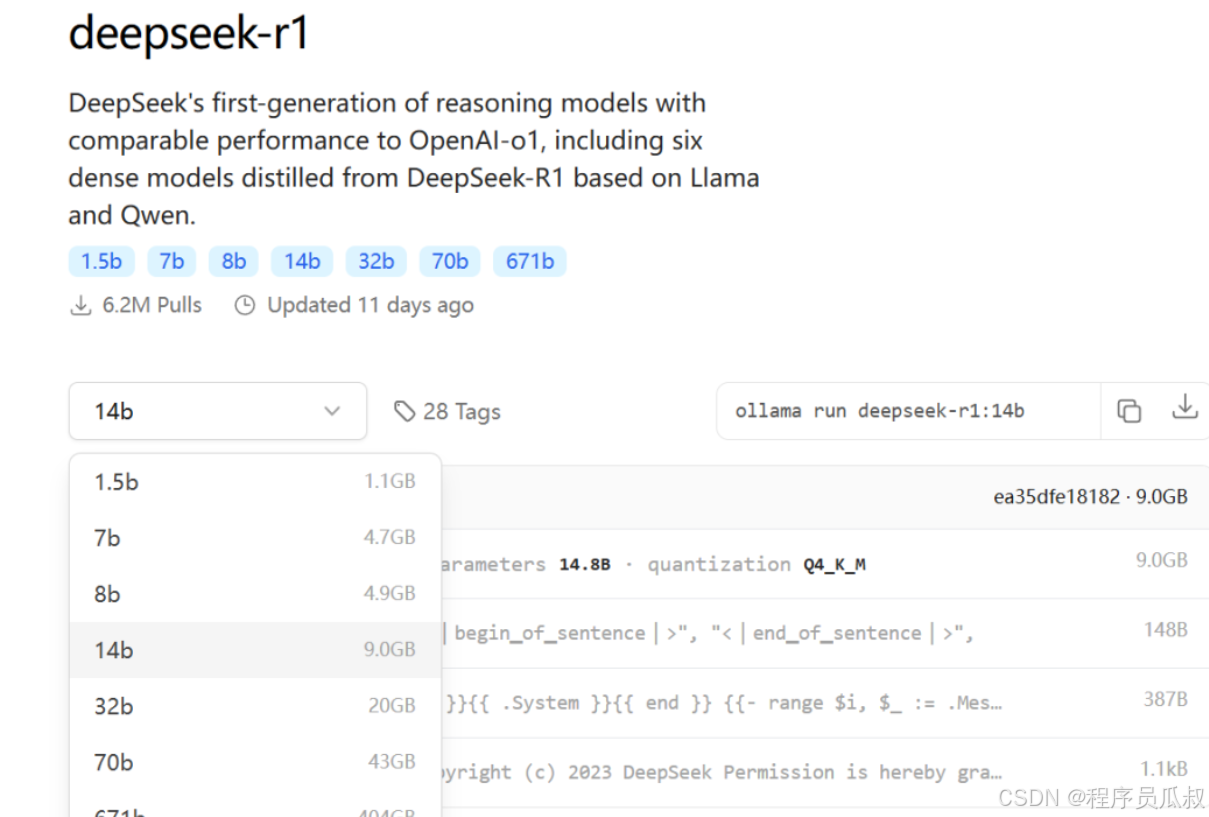
Task: Click the 148B file size value
Action: pos(1166,629)
